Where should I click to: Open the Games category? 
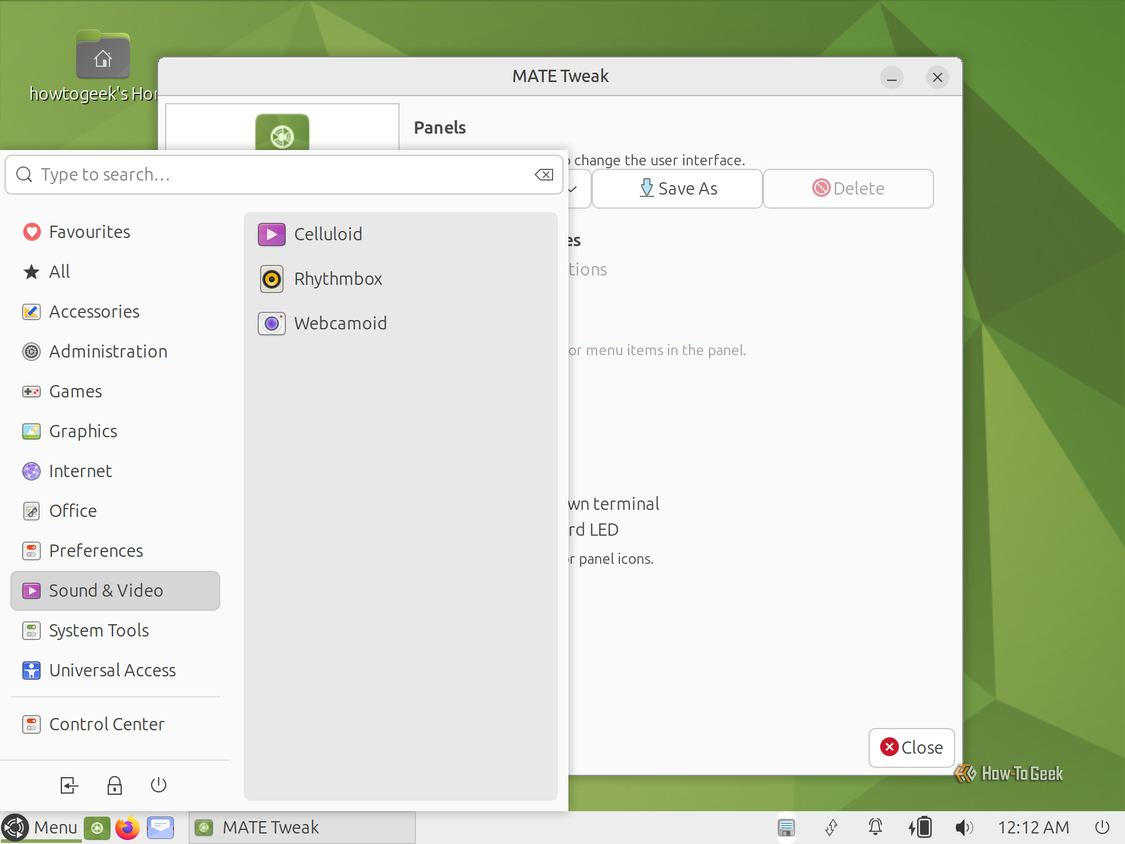click(x=115, y=391)
